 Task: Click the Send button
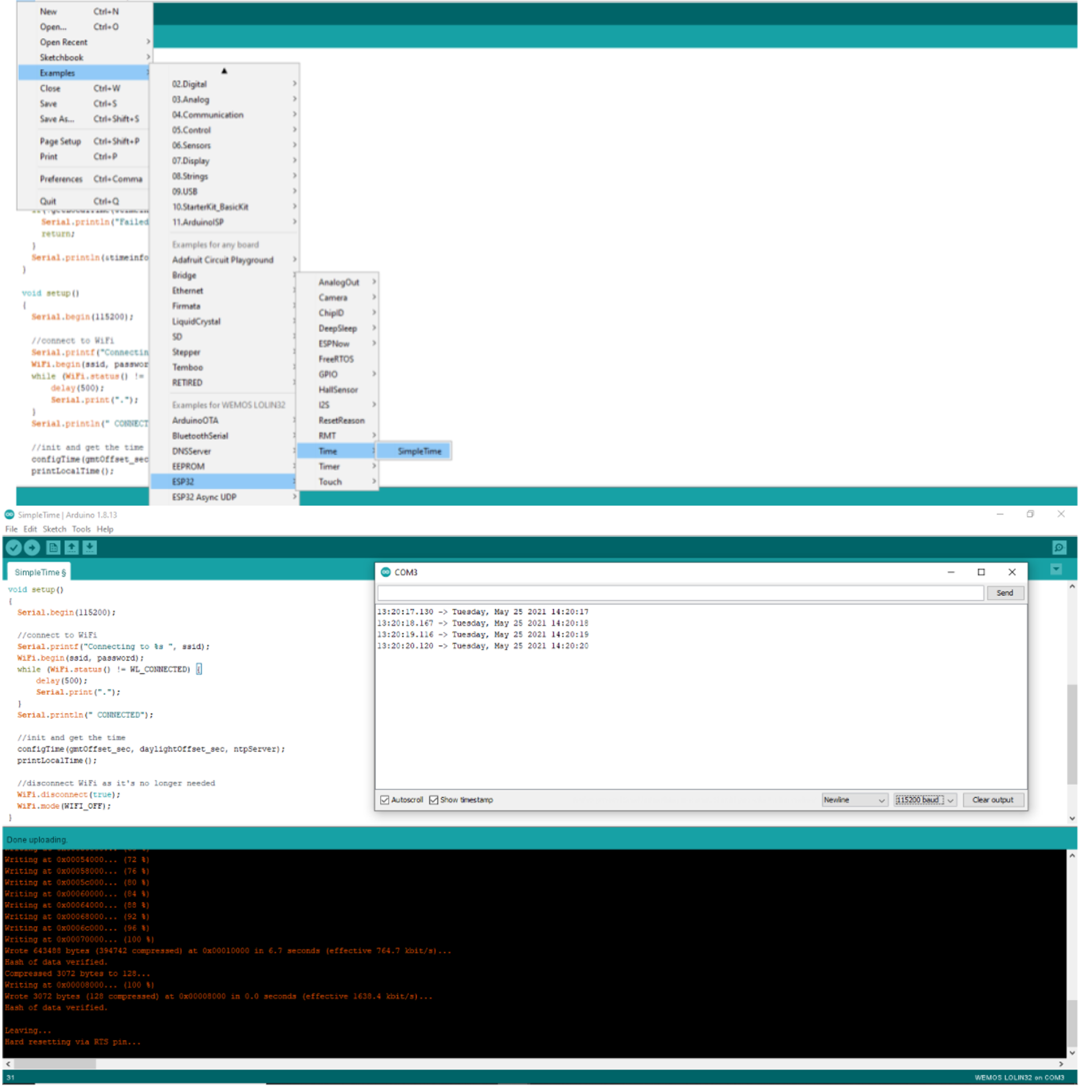point(1004,593)
